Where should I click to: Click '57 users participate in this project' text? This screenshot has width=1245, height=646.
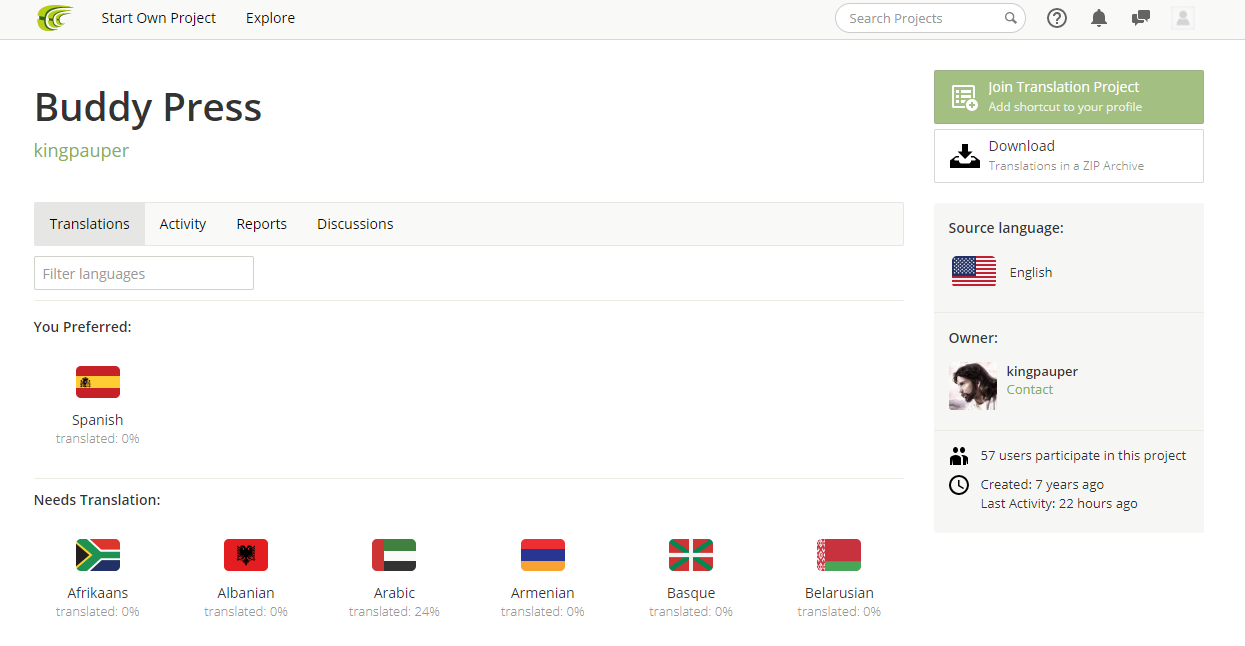(1083, 455)
